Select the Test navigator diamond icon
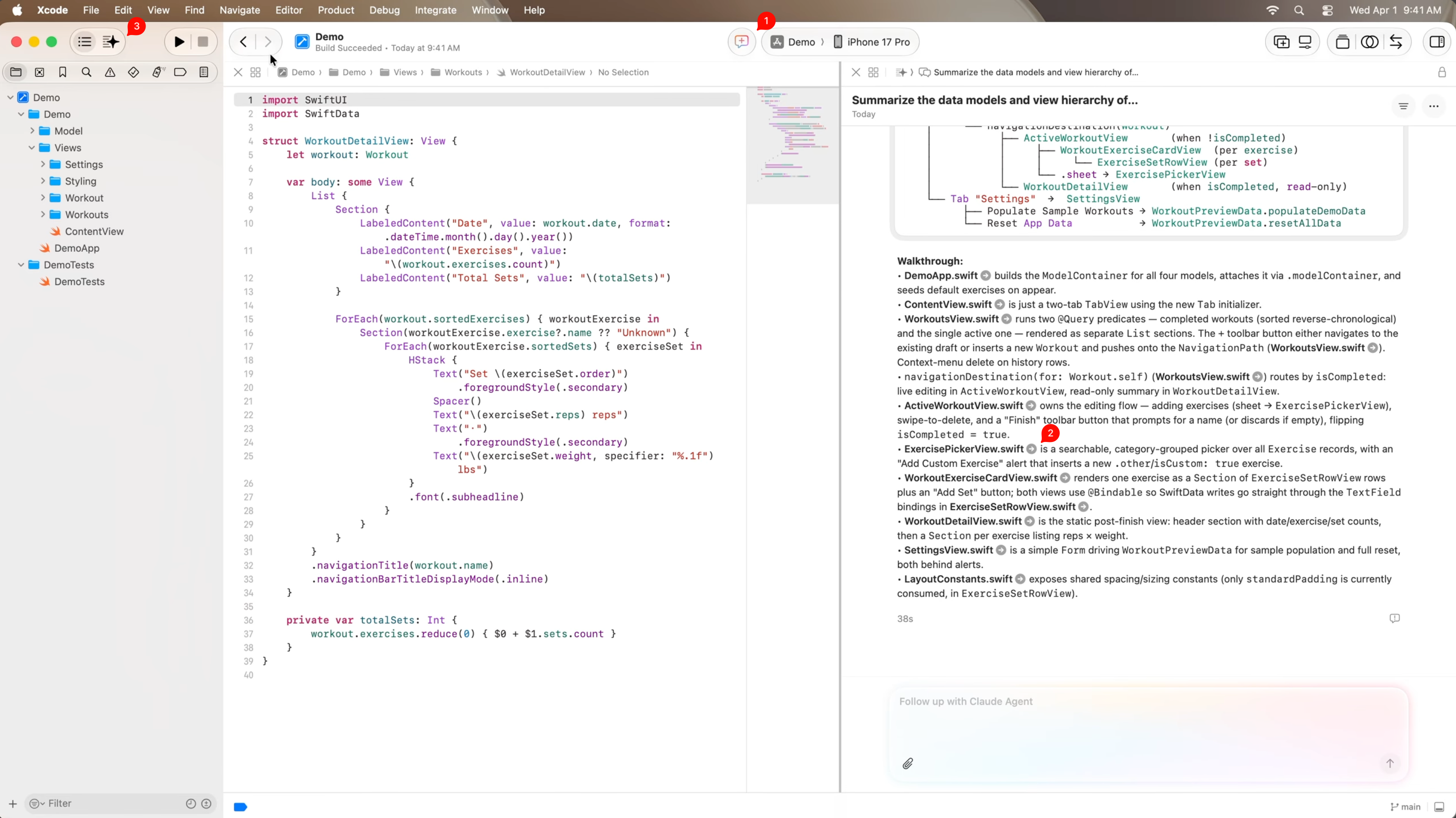The image size is (1456, 818). coord(134,72)
